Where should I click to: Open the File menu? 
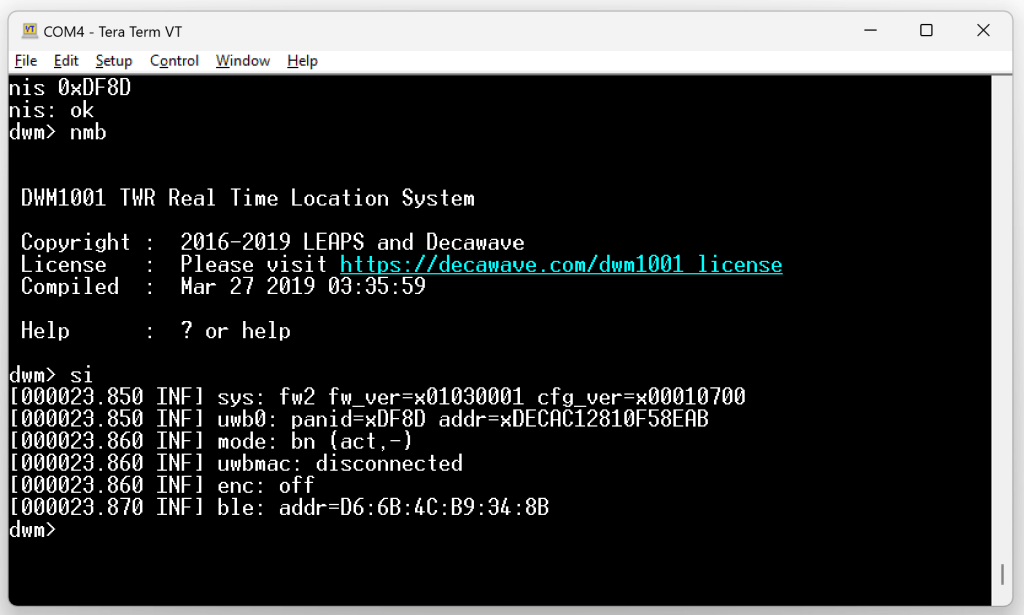coord(26,61)
